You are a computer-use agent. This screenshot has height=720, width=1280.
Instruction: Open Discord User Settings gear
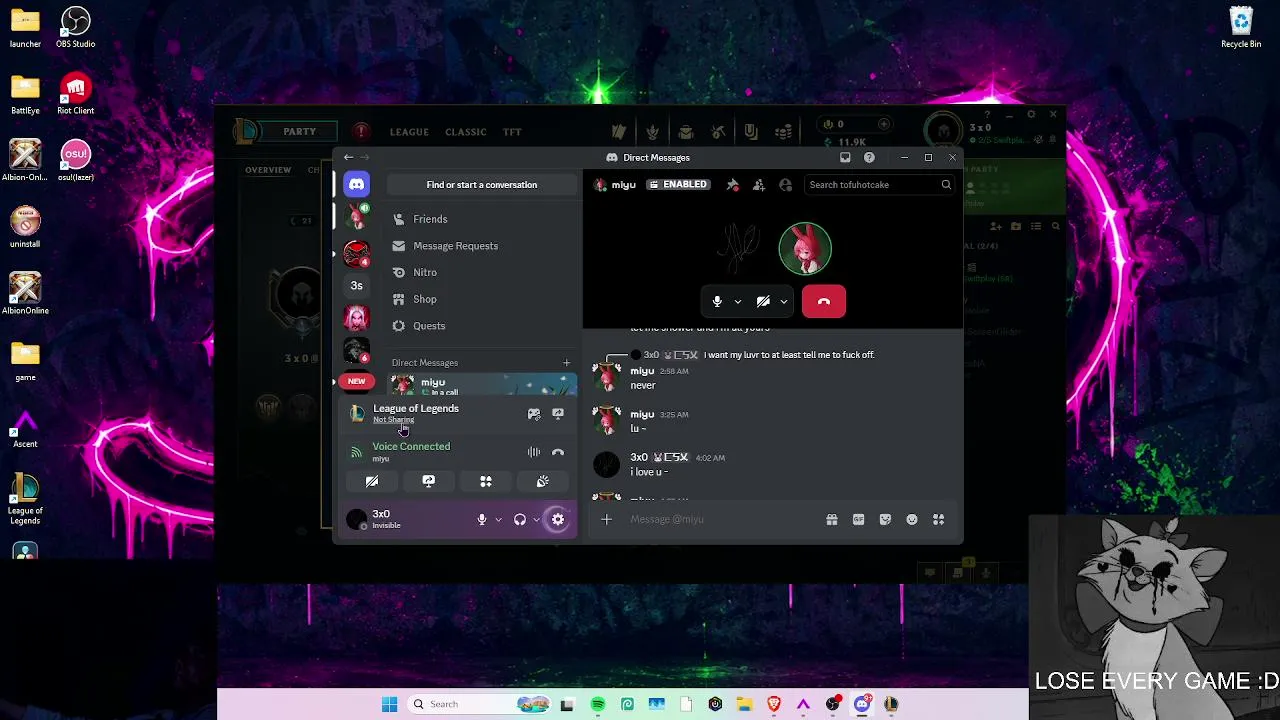coord(558,520)
